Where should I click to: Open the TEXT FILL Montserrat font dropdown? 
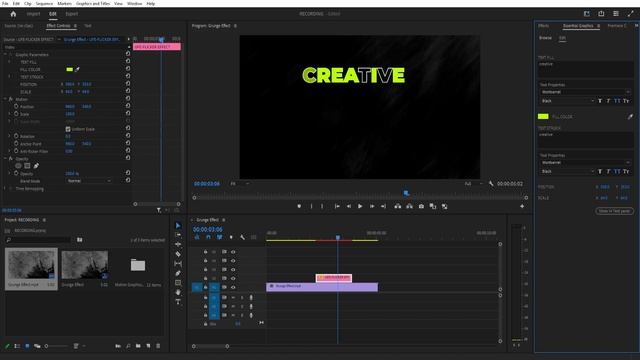click(585, 92)
